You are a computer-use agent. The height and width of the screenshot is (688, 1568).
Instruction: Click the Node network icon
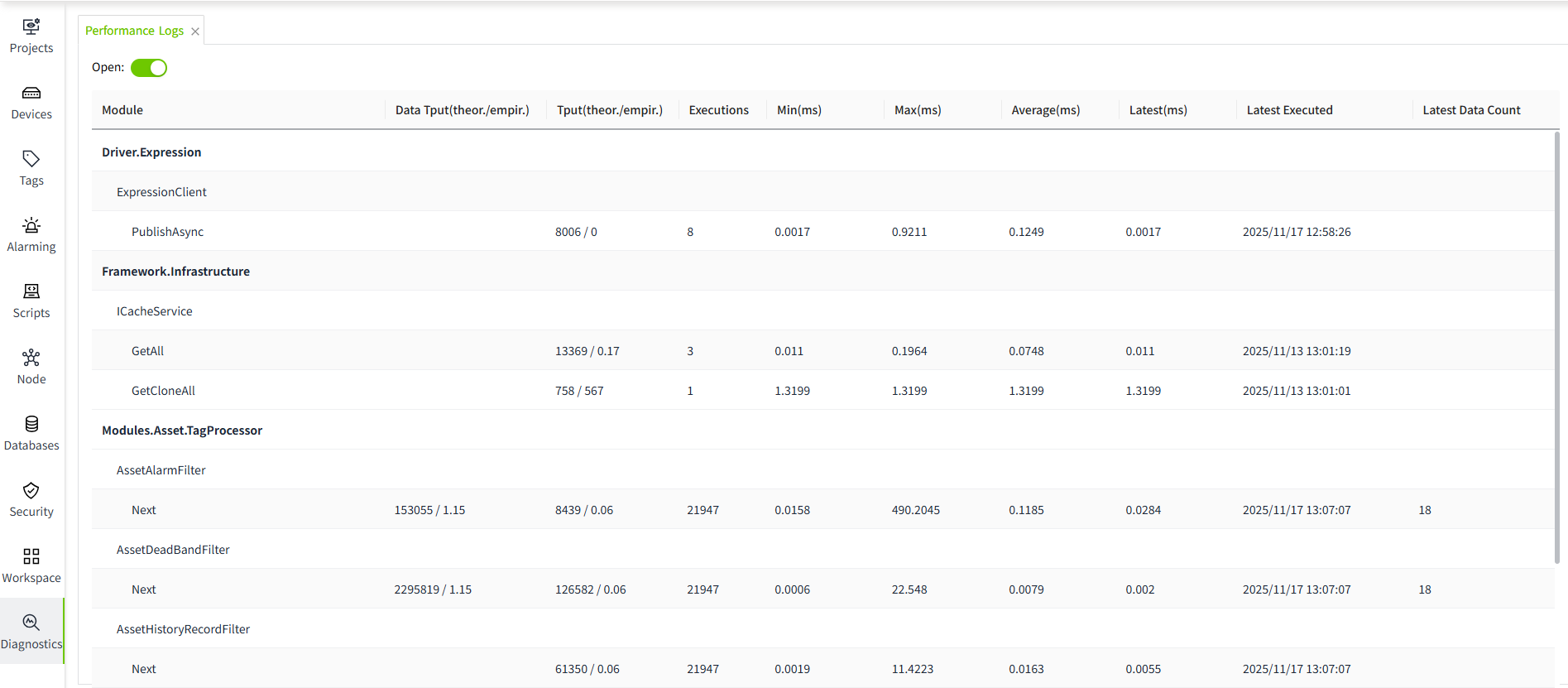click(x=31, y=358)
